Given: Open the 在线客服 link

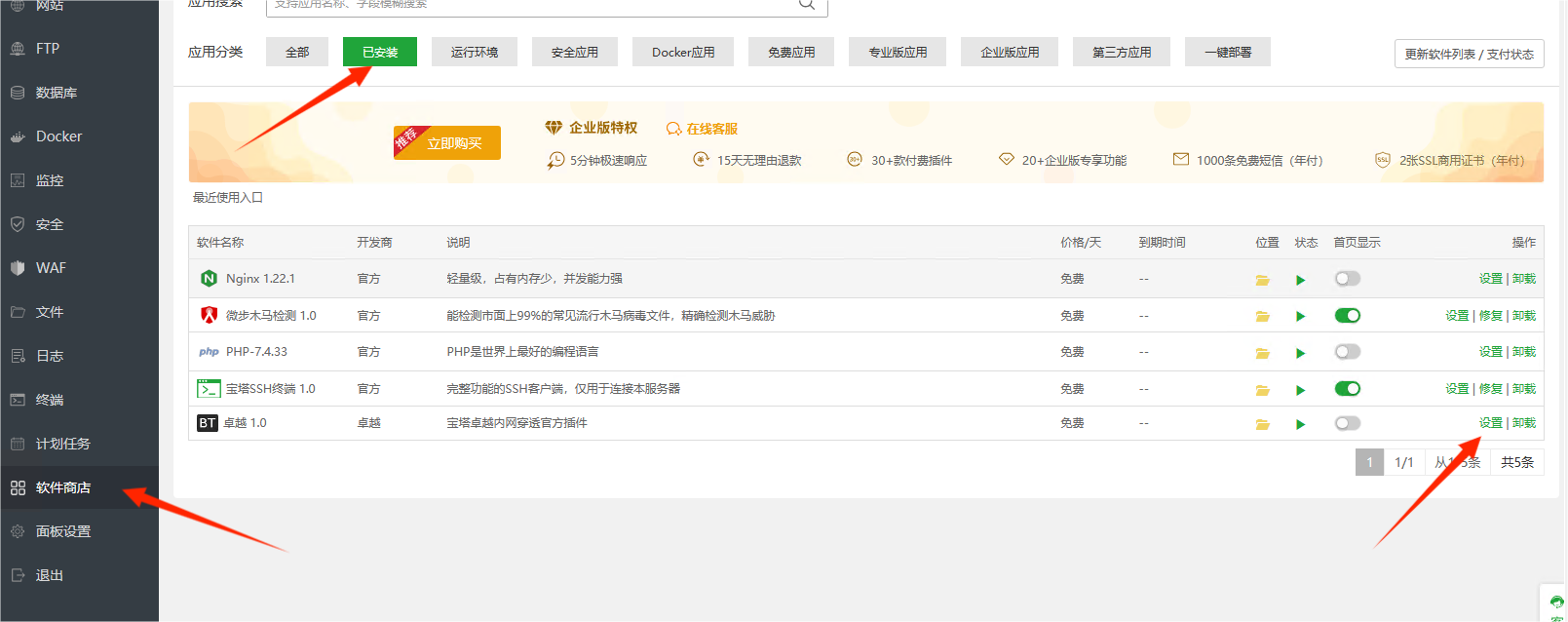Looking at the screenshot, I should pos(702,129).
